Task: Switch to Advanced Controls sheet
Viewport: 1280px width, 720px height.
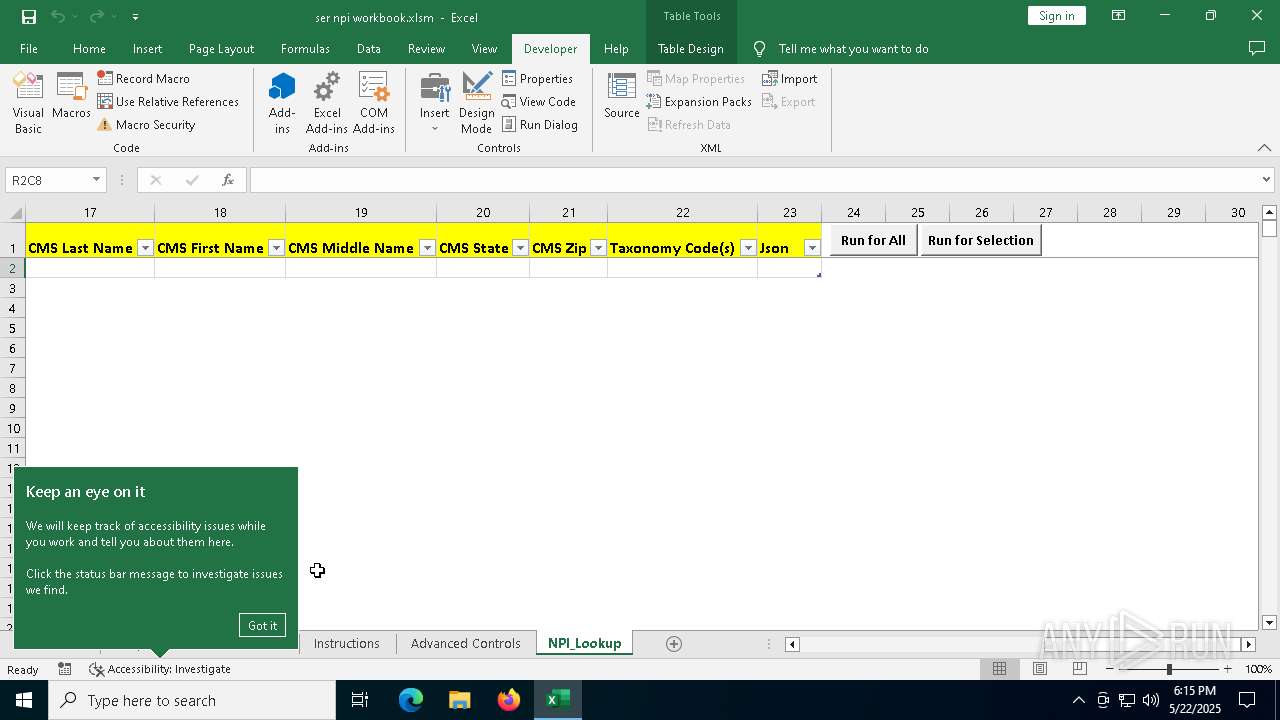Action: (x=465, y=643)
